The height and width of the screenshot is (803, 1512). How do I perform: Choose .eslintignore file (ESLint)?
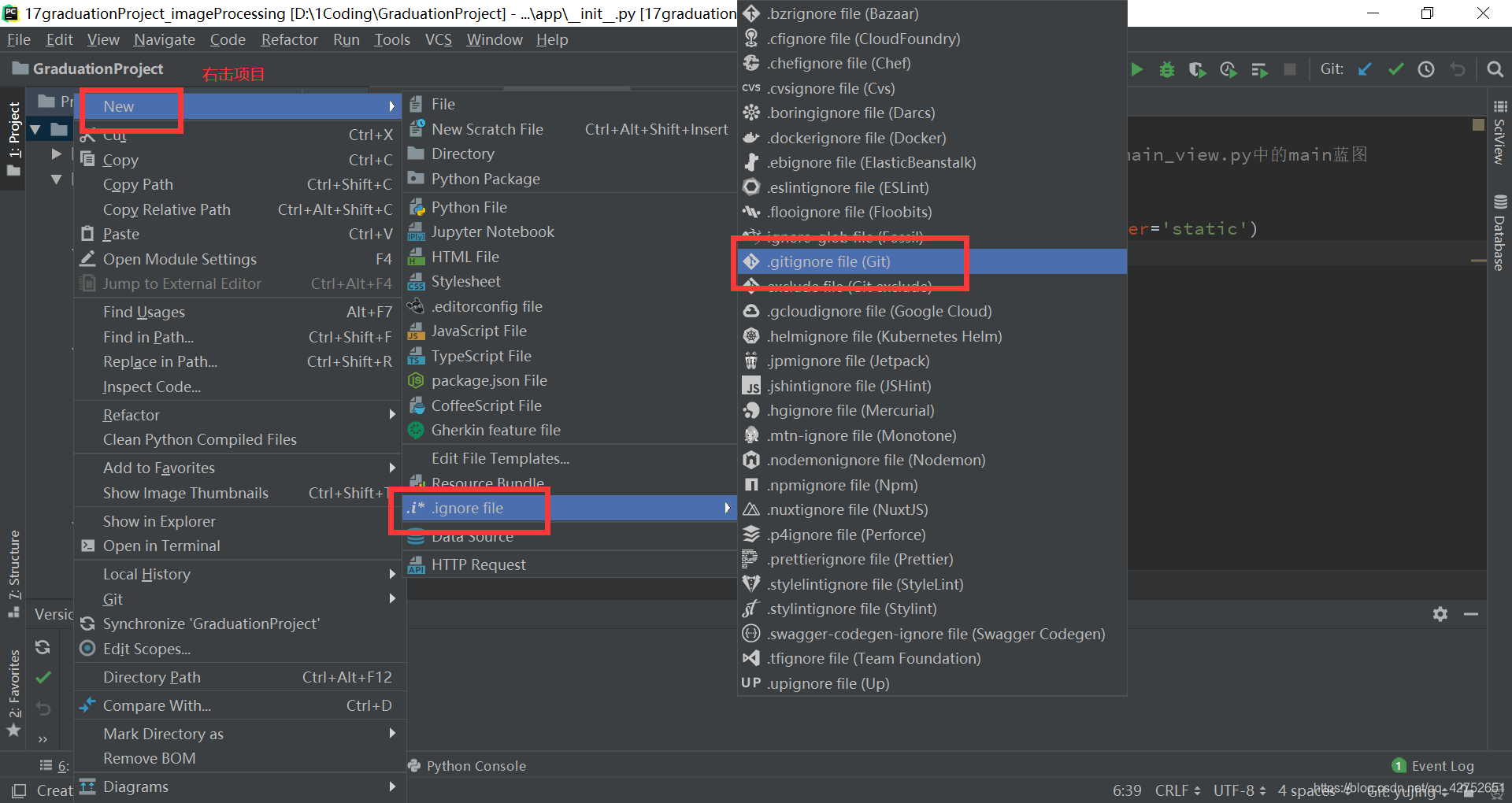point(932,187)
